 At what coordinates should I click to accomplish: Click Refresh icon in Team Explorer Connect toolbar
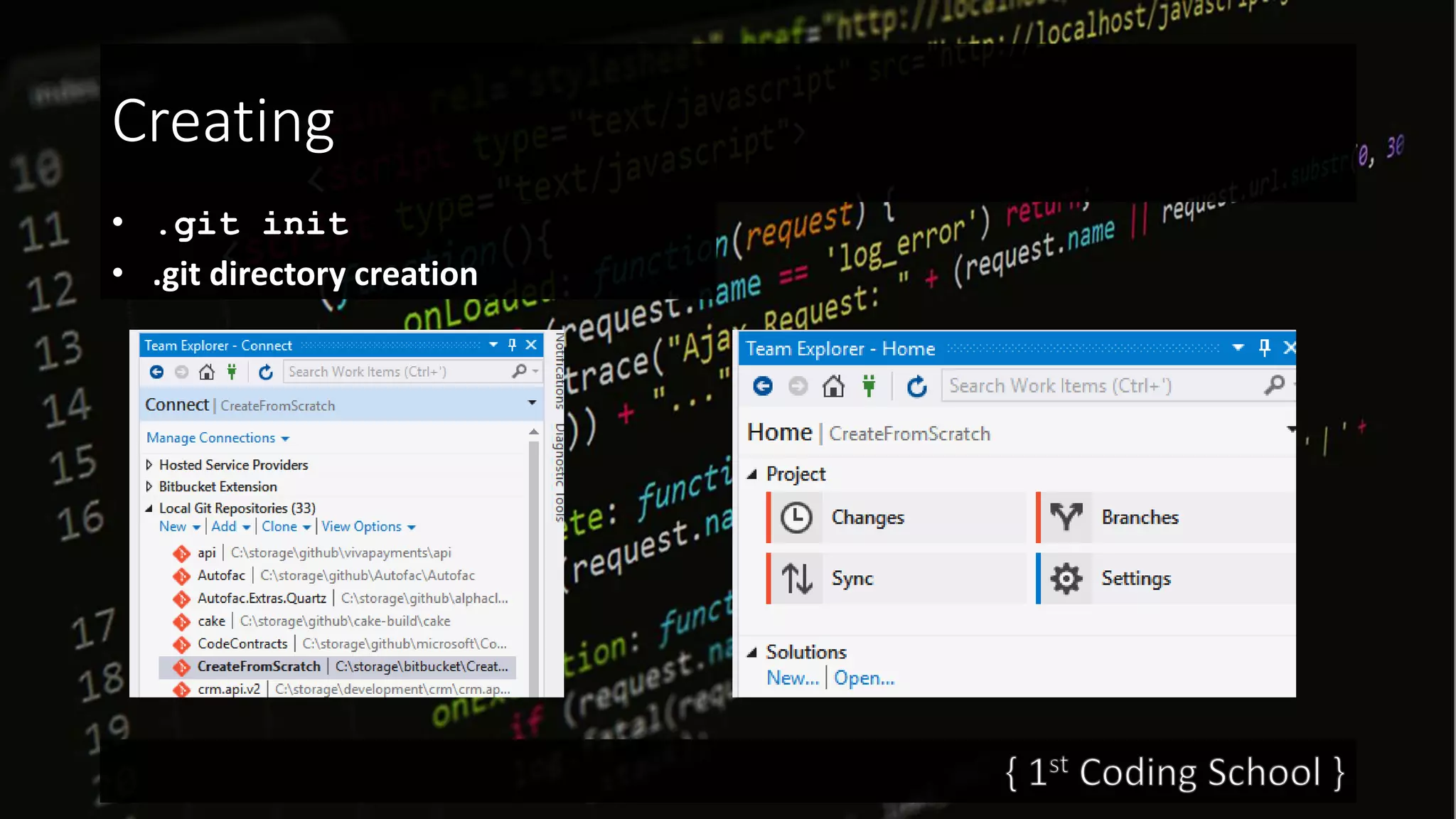point(265,372)
